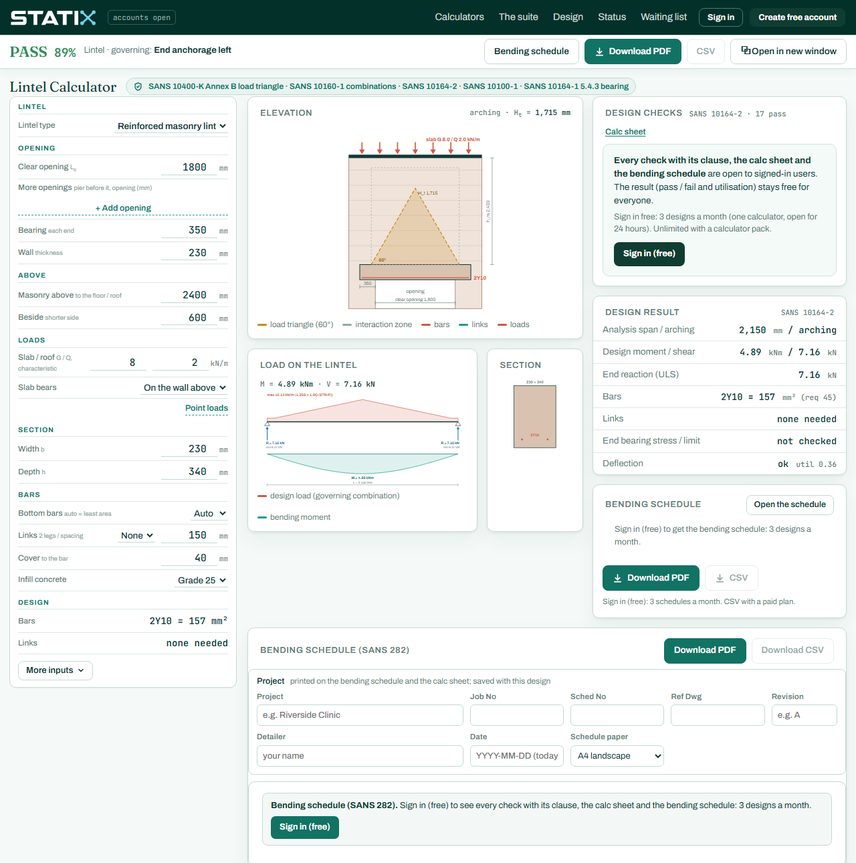Edit Masonry above value 2400
Screen dimensions: 856x863
click(x=189, y=295)
